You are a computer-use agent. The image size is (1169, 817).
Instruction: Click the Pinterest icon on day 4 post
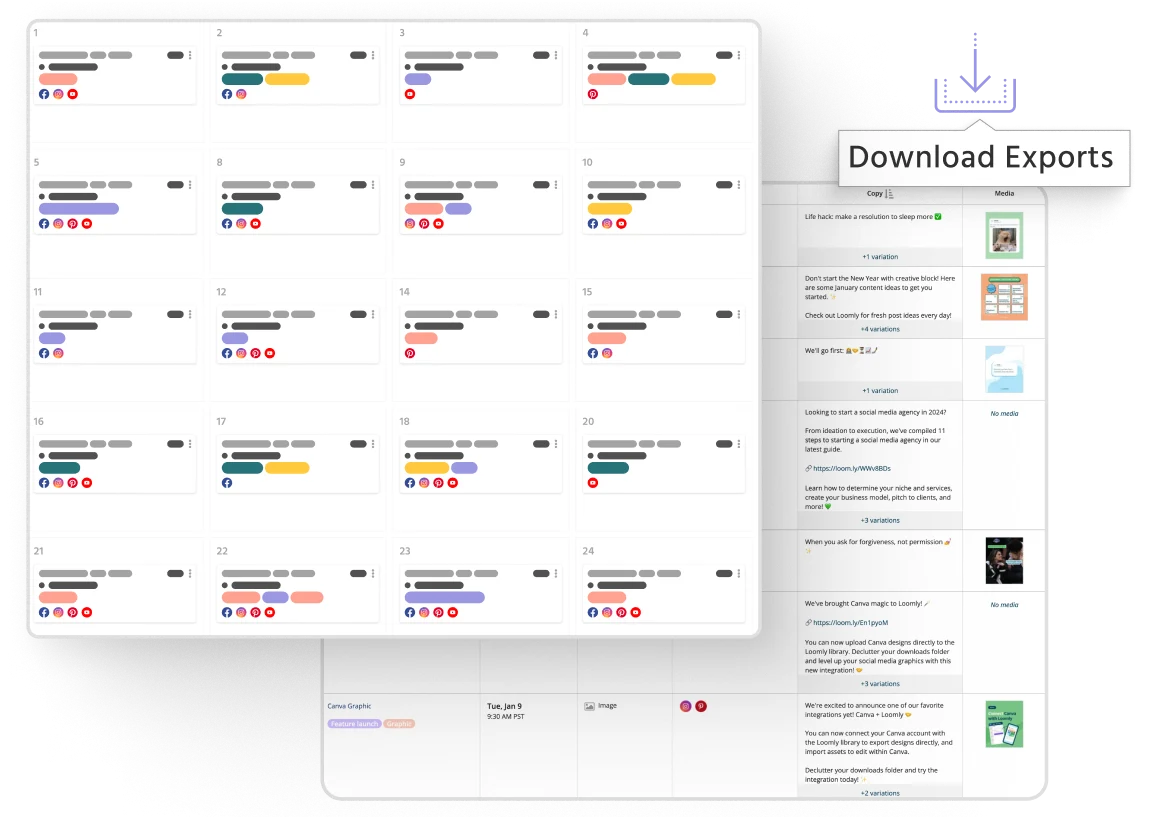pyautogui.click(x=593, y=93)
